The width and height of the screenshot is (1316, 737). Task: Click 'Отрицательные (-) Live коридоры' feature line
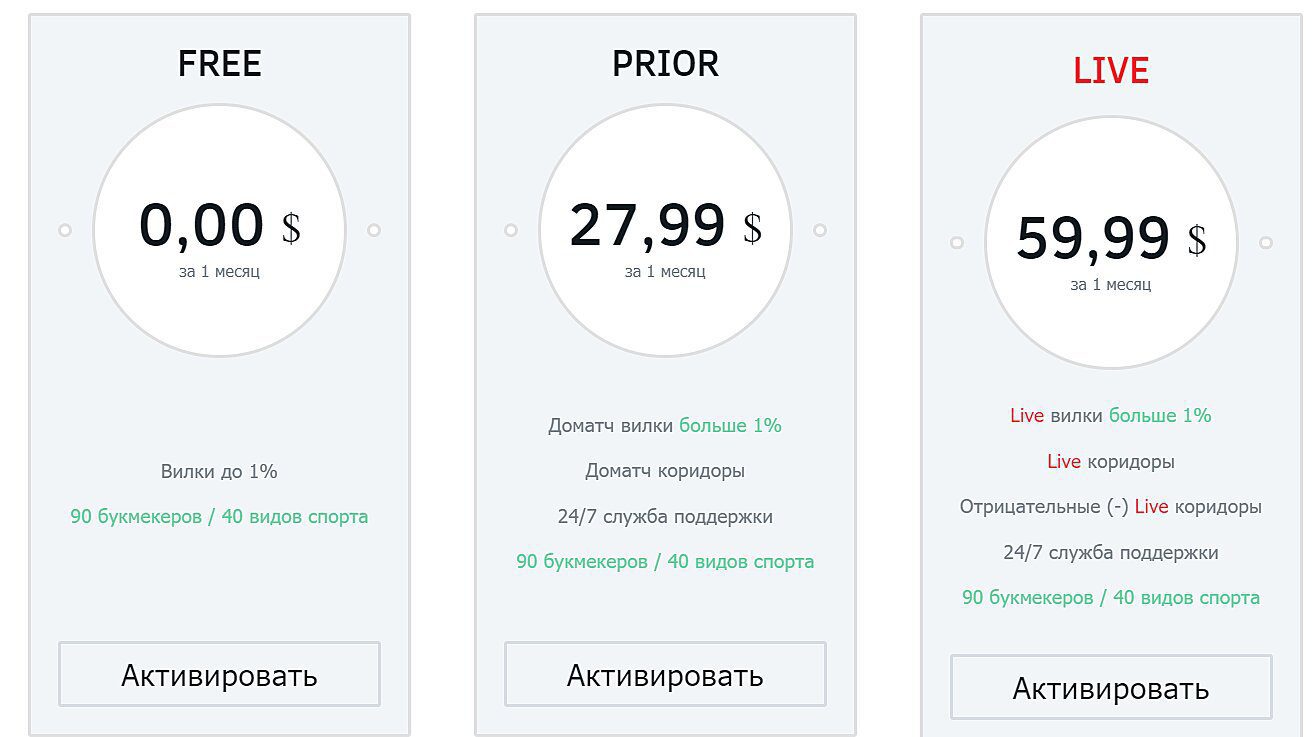1111,507
